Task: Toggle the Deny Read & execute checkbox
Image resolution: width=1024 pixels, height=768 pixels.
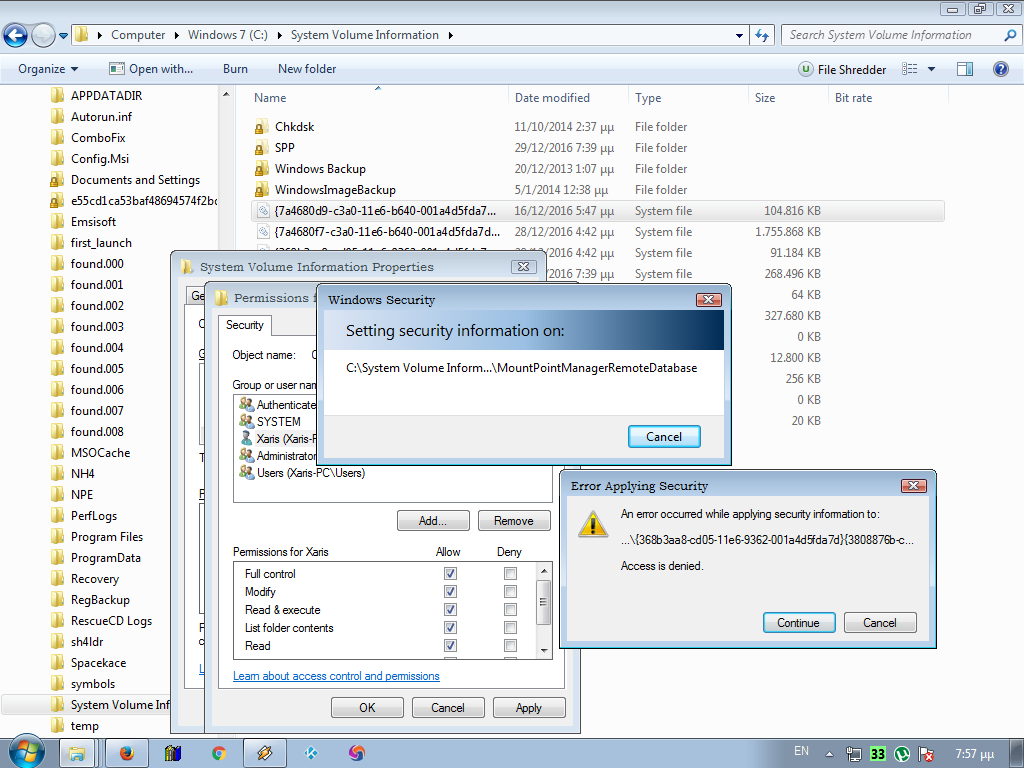Action: tap(510, 609)
